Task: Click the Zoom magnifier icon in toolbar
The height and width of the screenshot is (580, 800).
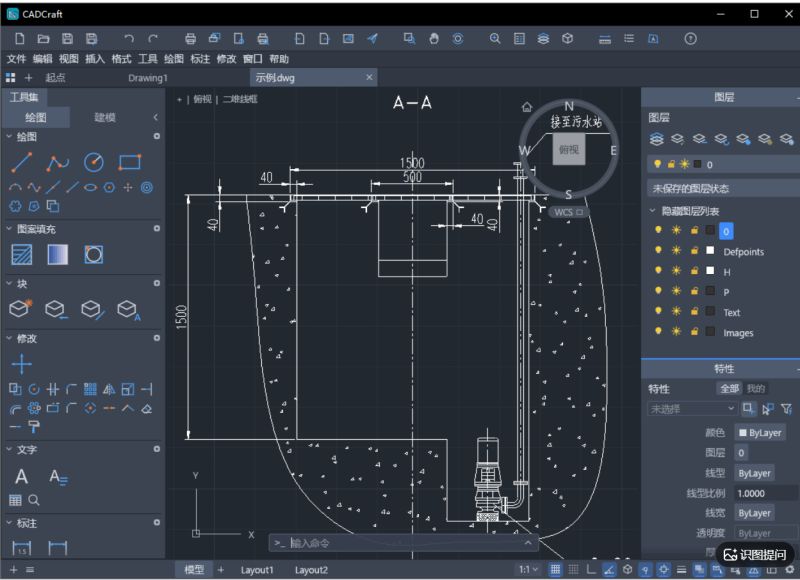Action: pos(495,39)
